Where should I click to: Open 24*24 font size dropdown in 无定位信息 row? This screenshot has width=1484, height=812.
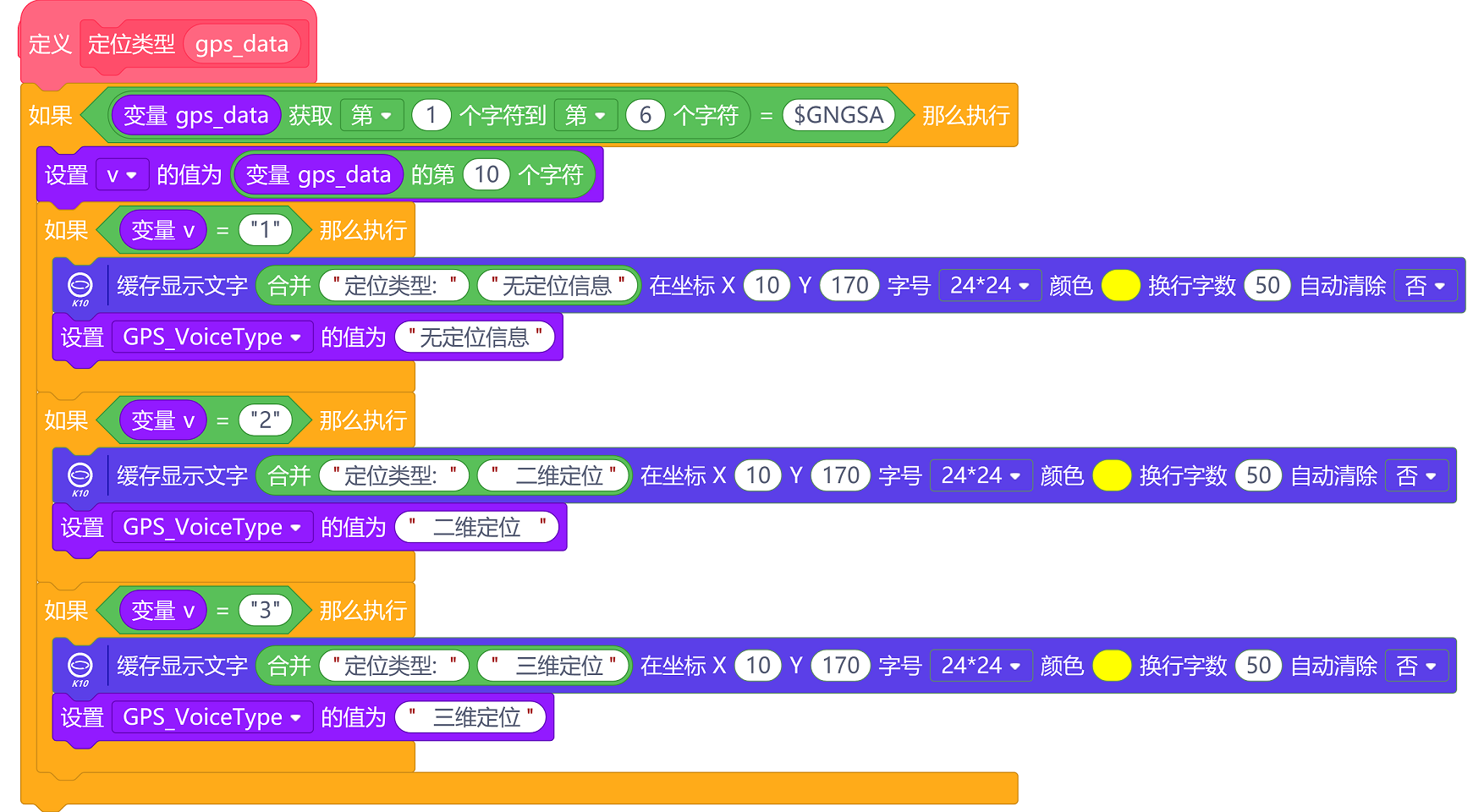tap(989, 286)
